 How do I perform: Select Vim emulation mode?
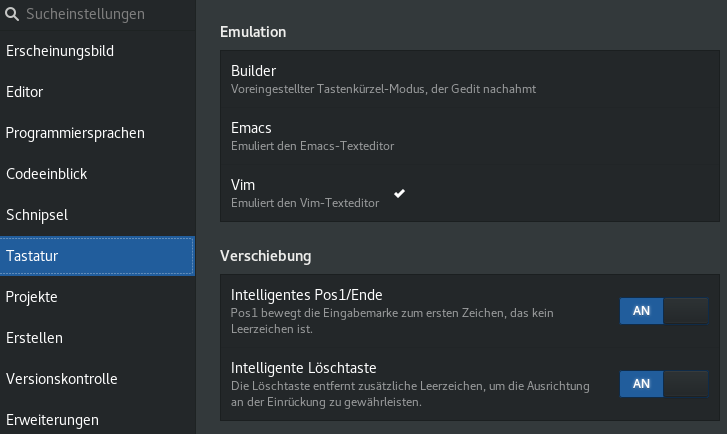tap(243, 185)
